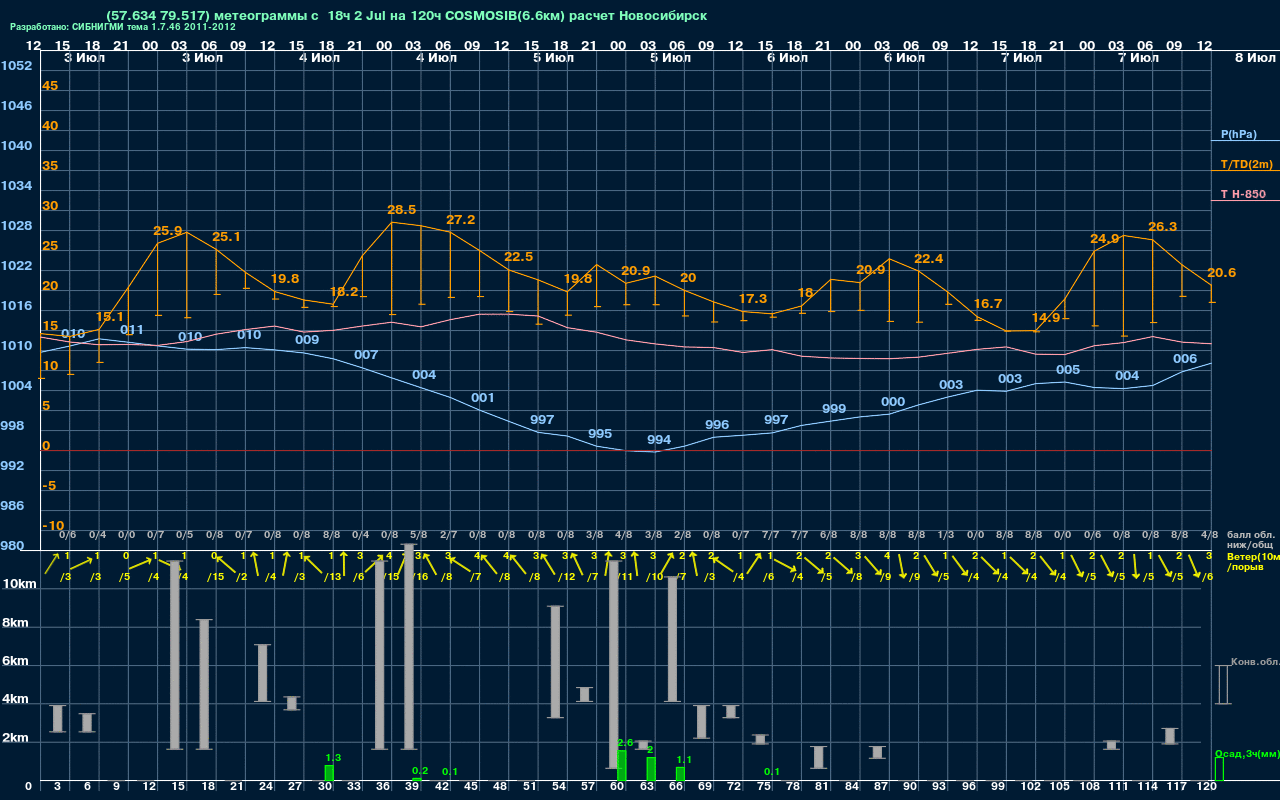Click the temperature label '24.9'
This screenshot has height=800, width=1280.
point(1105,239)
